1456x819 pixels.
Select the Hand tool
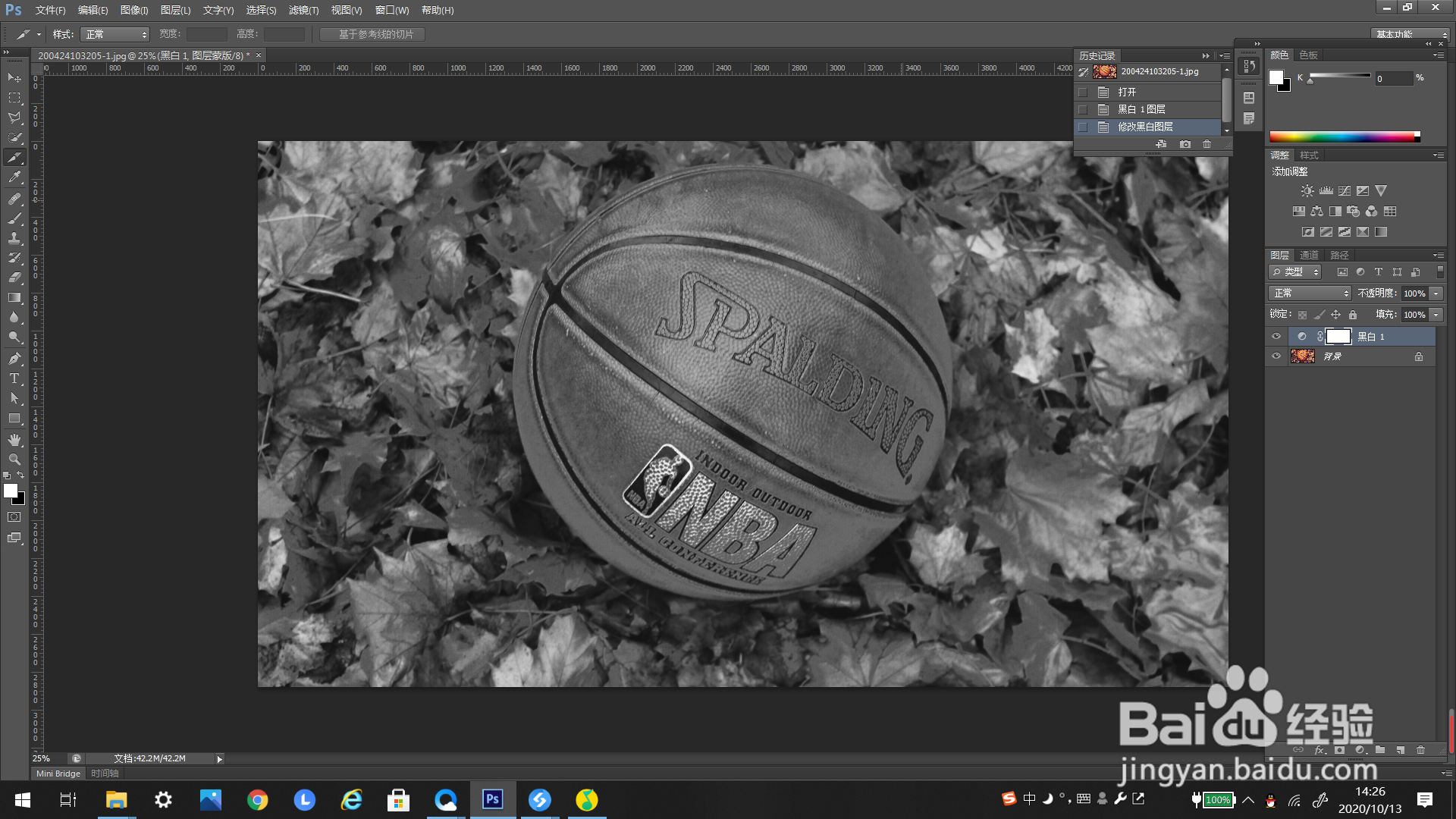14,440
